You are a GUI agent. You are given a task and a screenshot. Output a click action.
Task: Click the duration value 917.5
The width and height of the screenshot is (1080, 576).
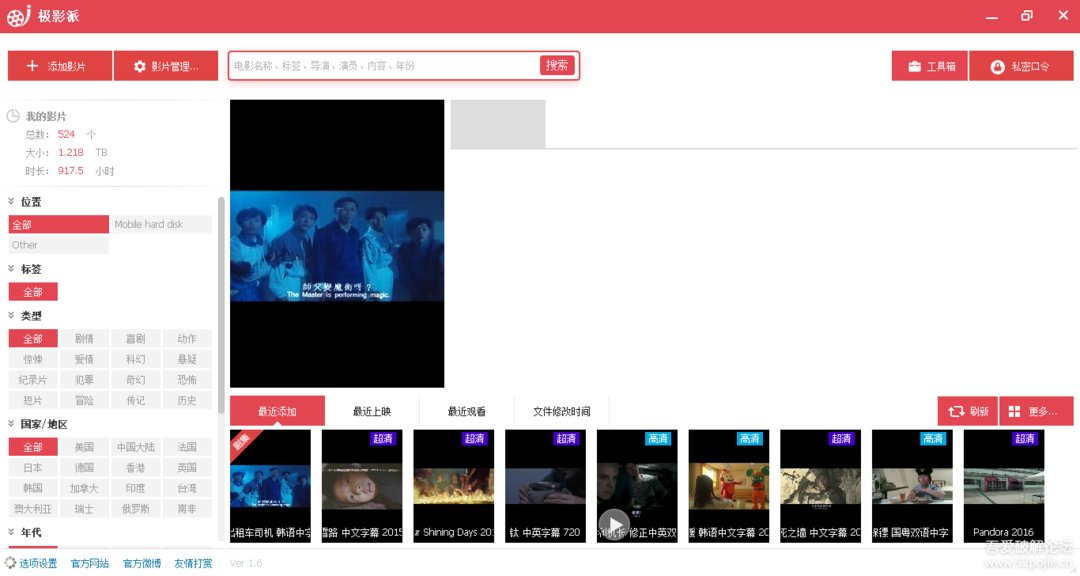[70, 170]
